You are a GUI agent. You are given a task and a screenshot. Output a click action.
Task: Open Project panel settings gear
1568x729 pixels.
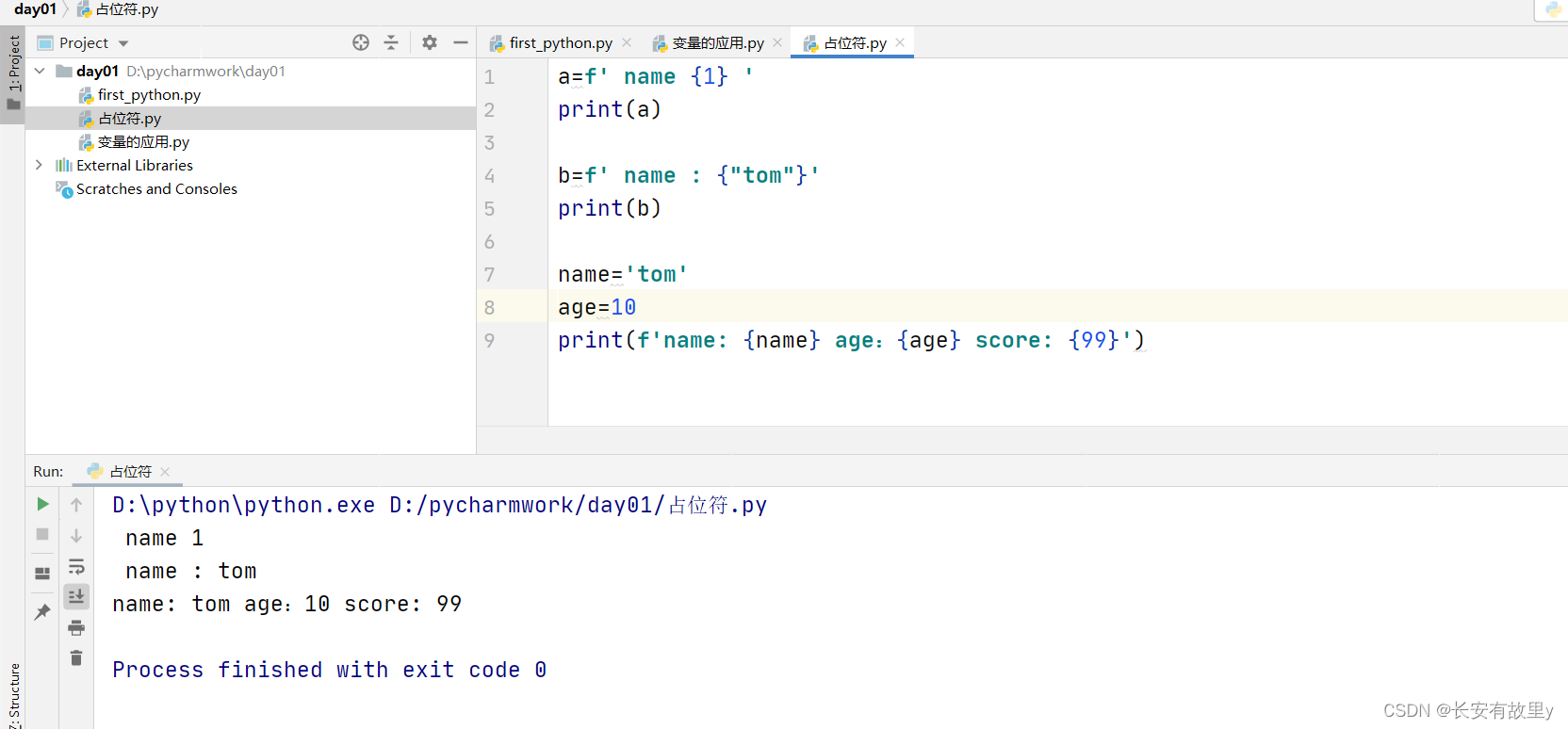pos(430,42)
